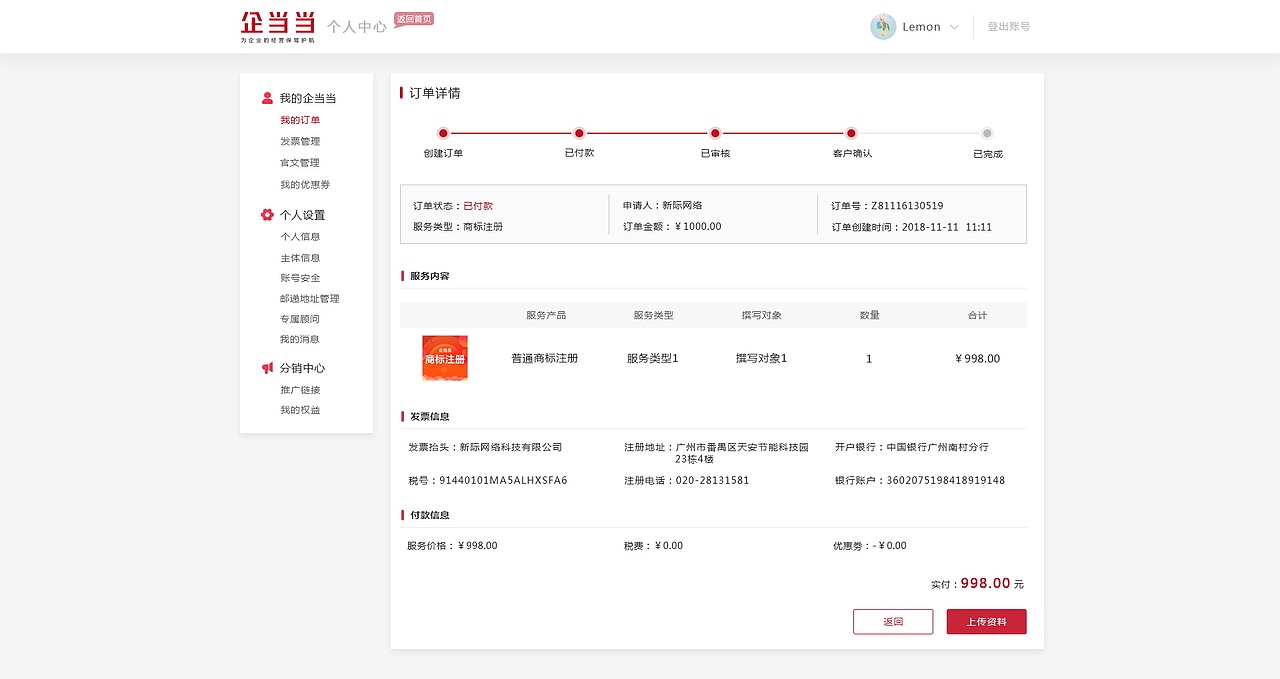Viewport: 1280px width, 679px height.
Task: Click the 已付款 progress step dot
Action: tap(579, 133)
